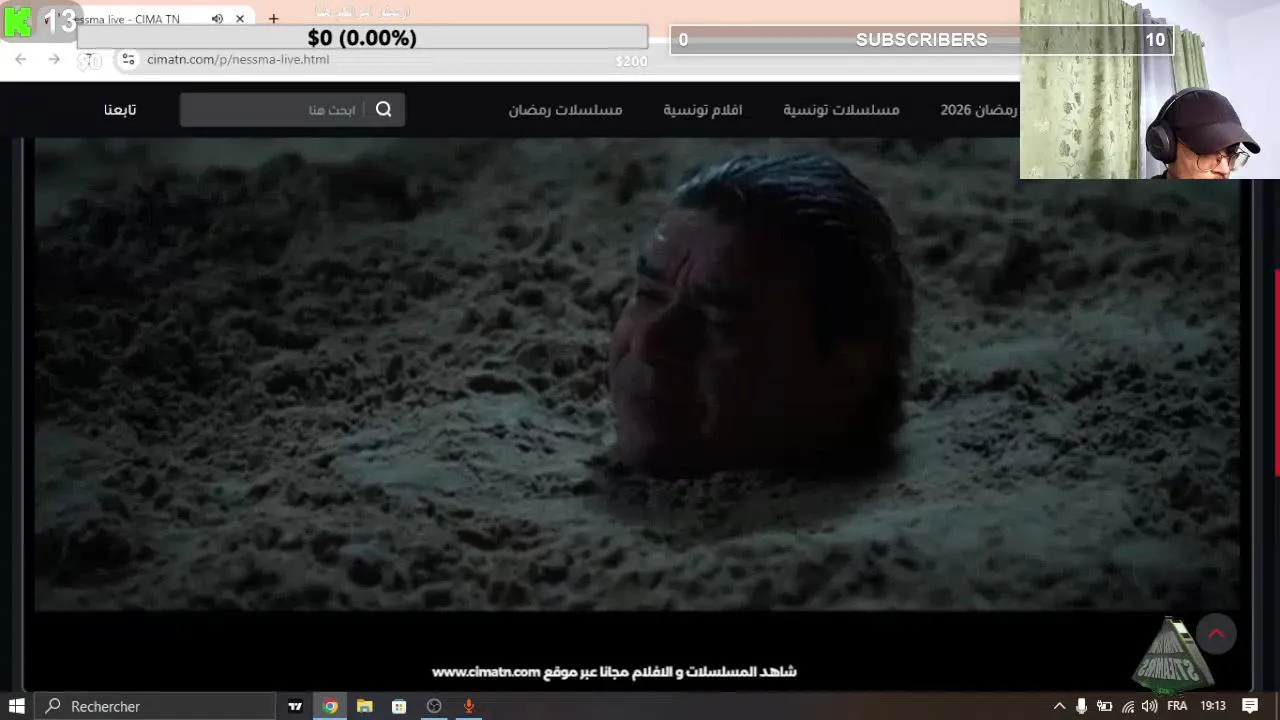1280x720 pixels.
Task: Open the site information icon in the address bar
Action: click(x=128, y=60)
